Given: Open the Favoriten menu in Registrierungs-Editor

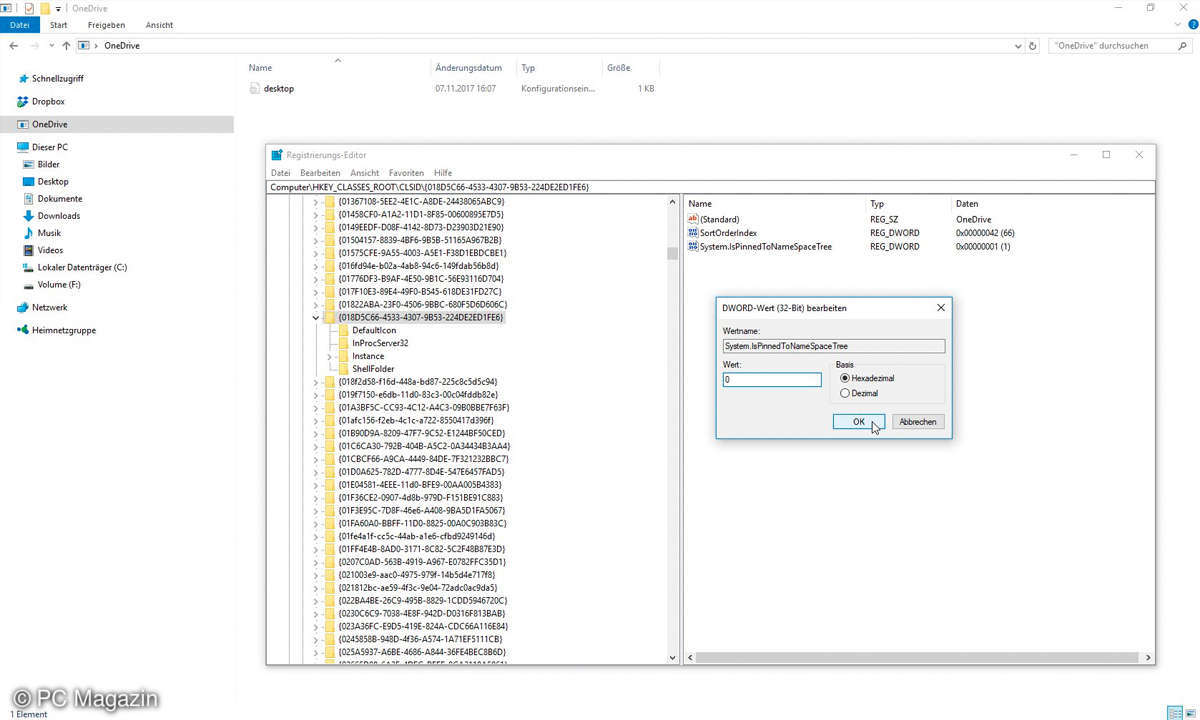Looking at the screenshot, I should pyautogui.click(x=406, y=173).
